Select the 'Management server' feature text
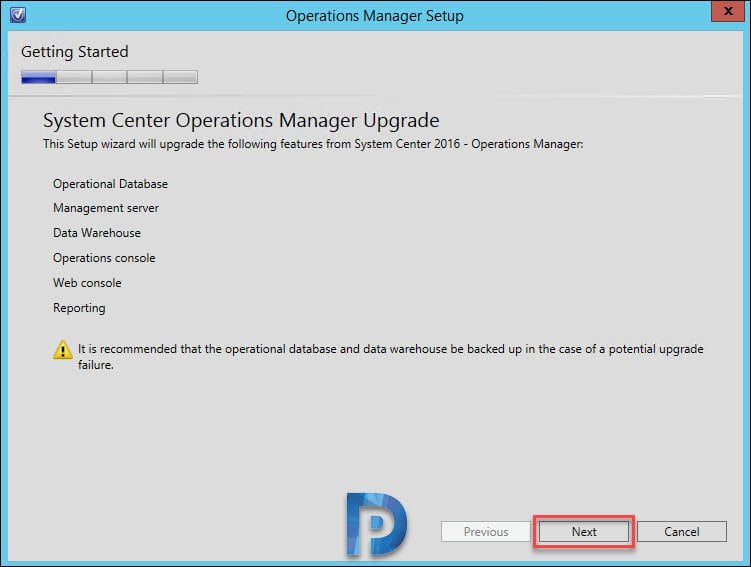 106,208
